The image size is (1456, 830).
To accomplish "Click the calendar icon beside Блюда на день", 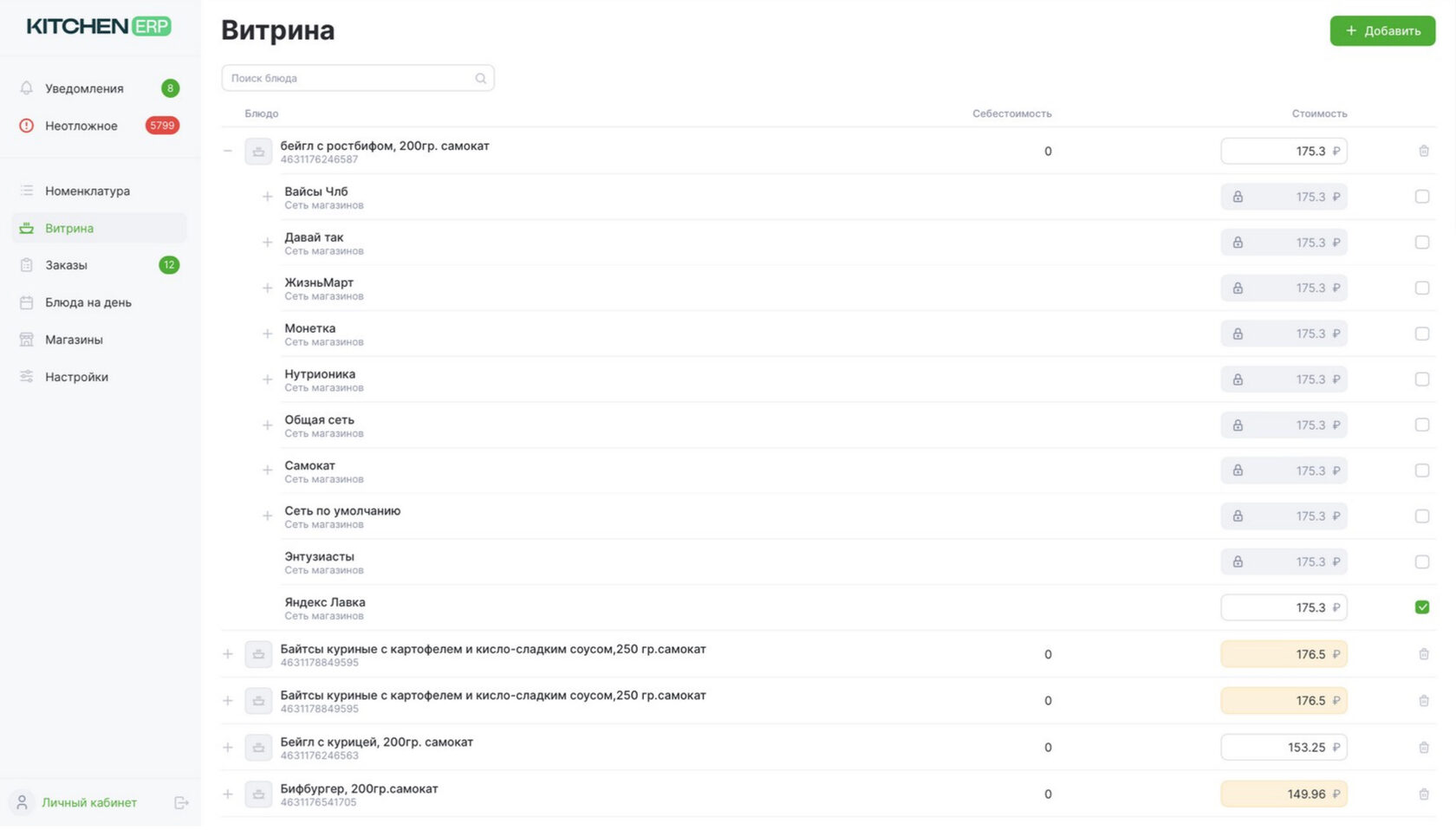I will point(27,302).
